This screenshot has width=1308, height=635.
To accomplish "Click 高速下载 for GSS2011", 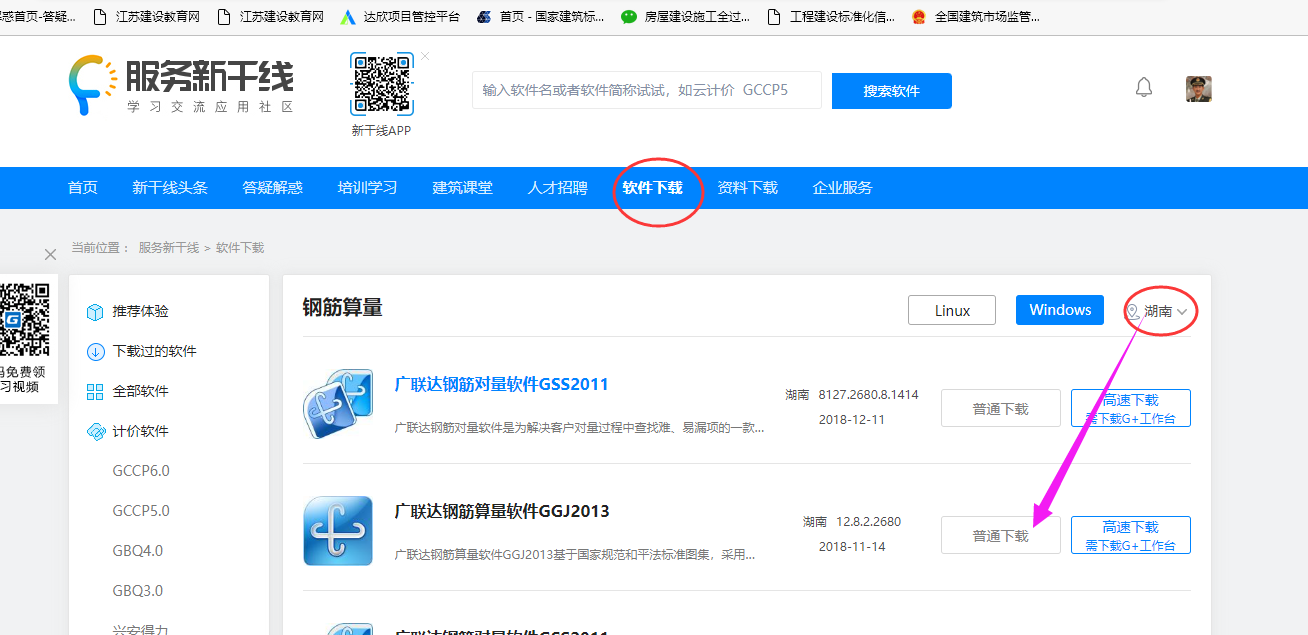I will click(x=1131, y=408).
